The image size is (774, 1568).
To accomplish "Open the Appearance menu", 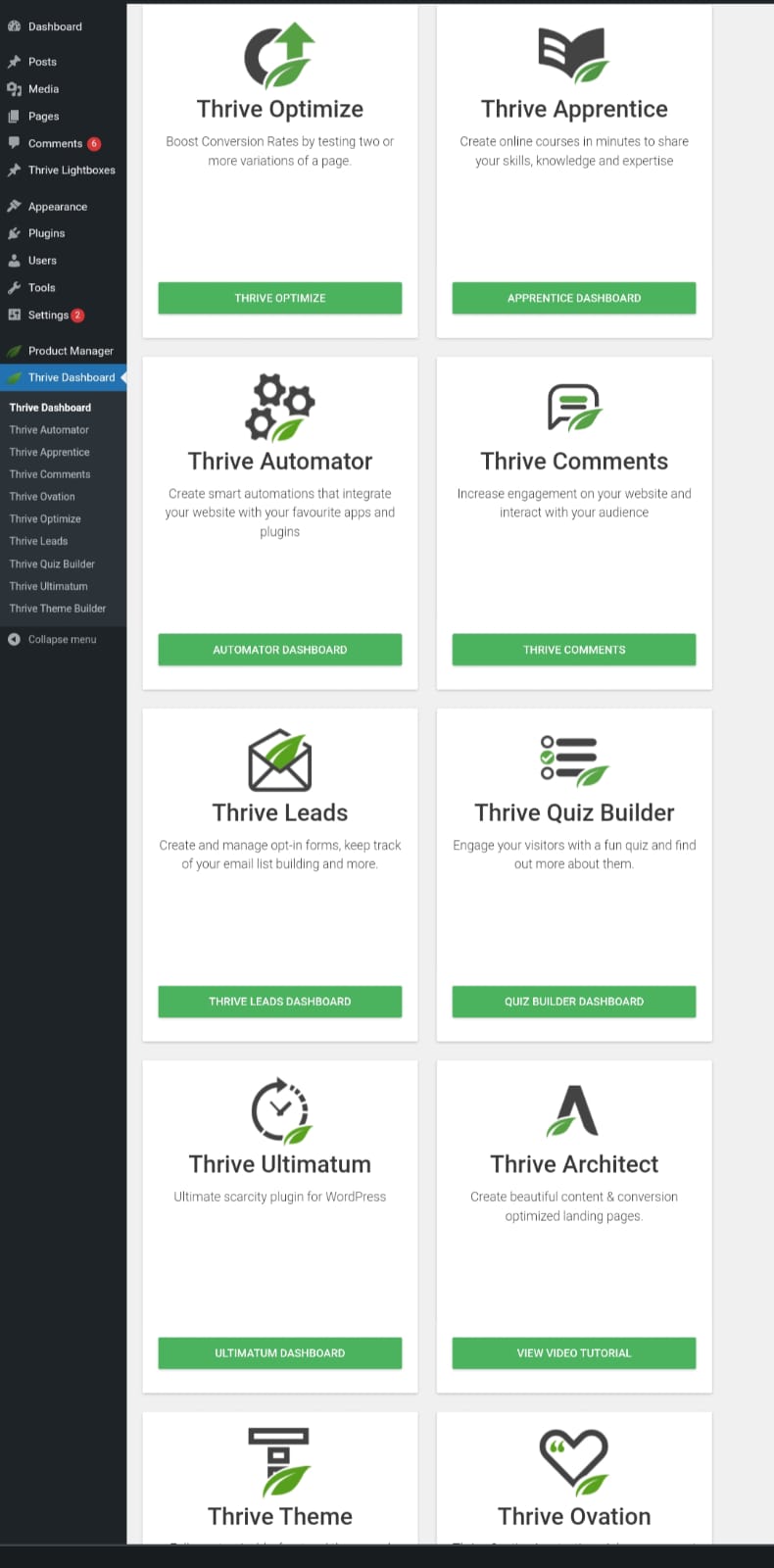I will [x=58, y=207].
